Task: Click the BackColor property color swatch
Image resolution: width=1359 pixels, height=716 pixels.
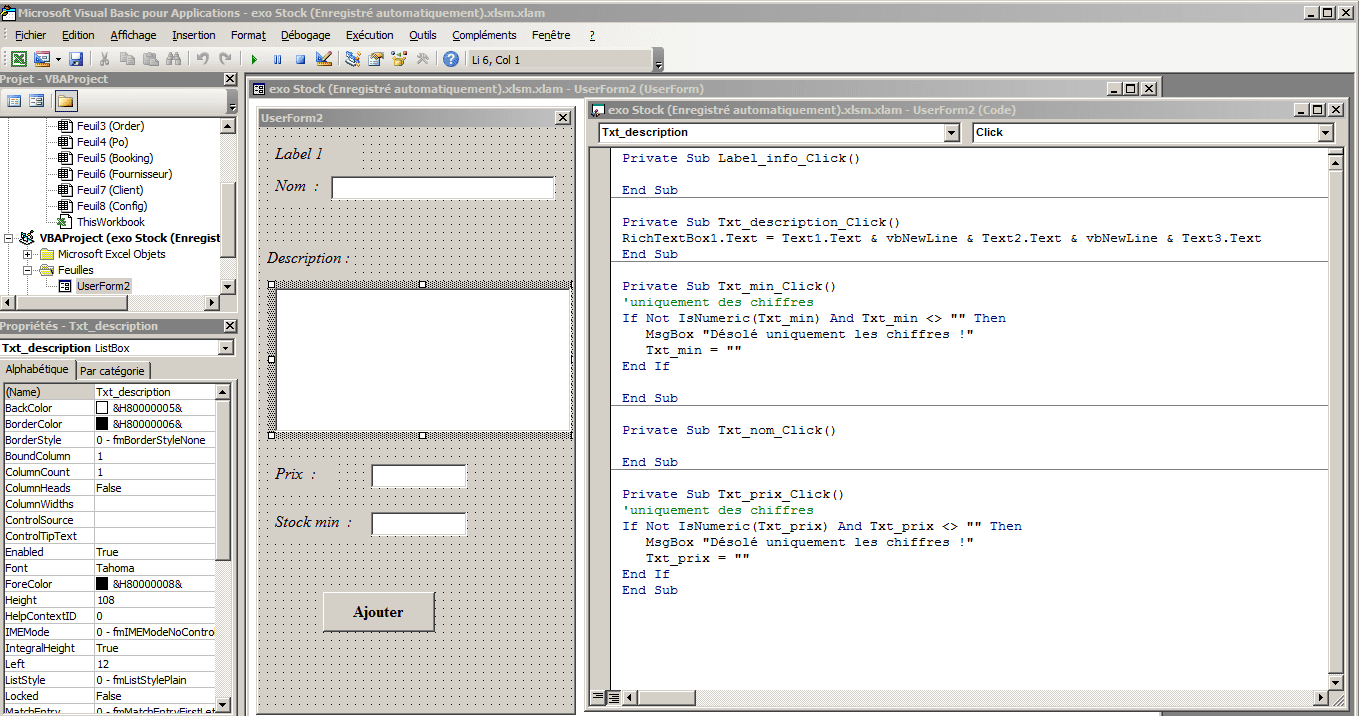Action: click(x=102, y=408)
